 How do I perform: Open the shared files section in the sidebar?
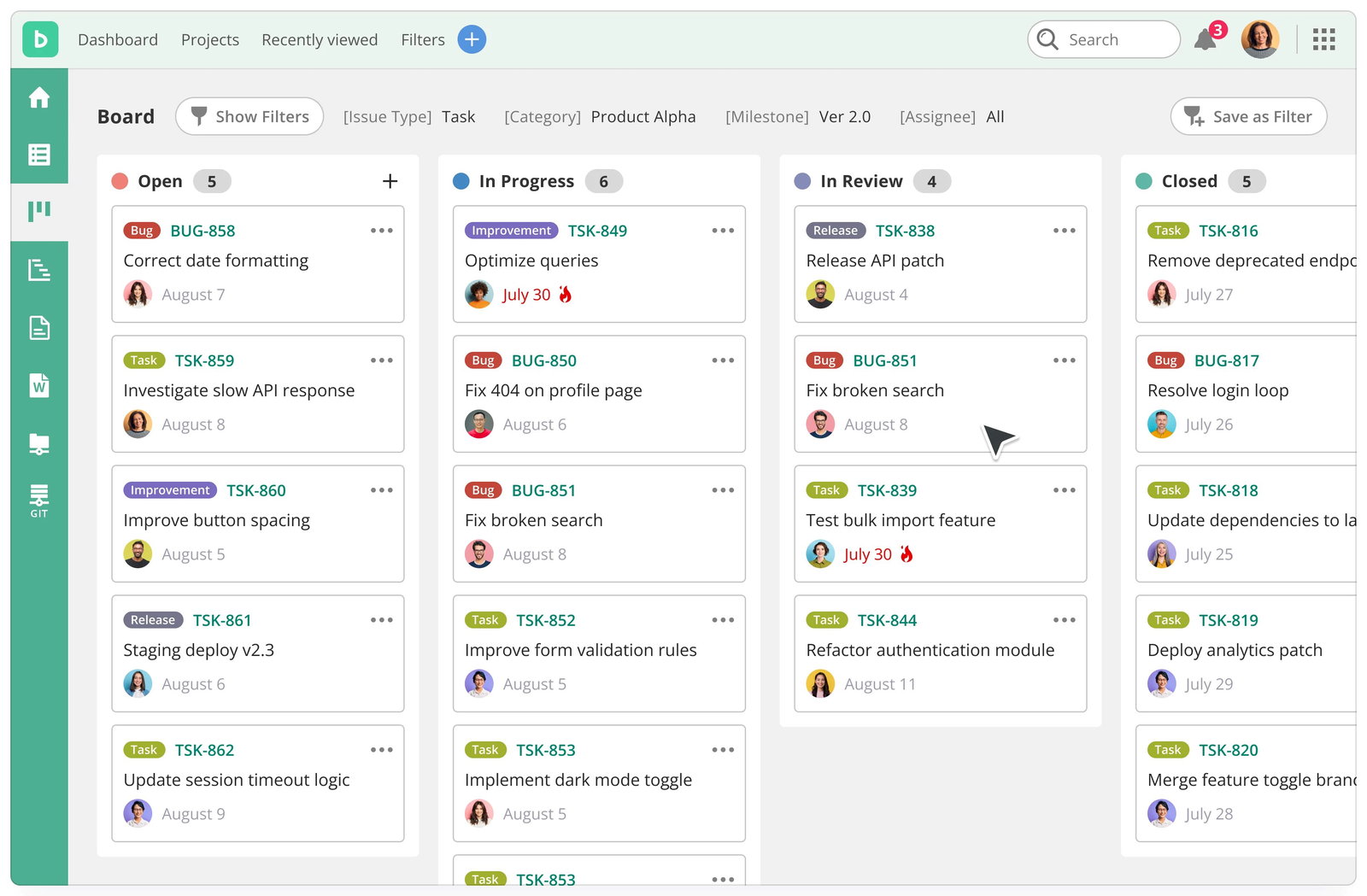coord(39,442)
